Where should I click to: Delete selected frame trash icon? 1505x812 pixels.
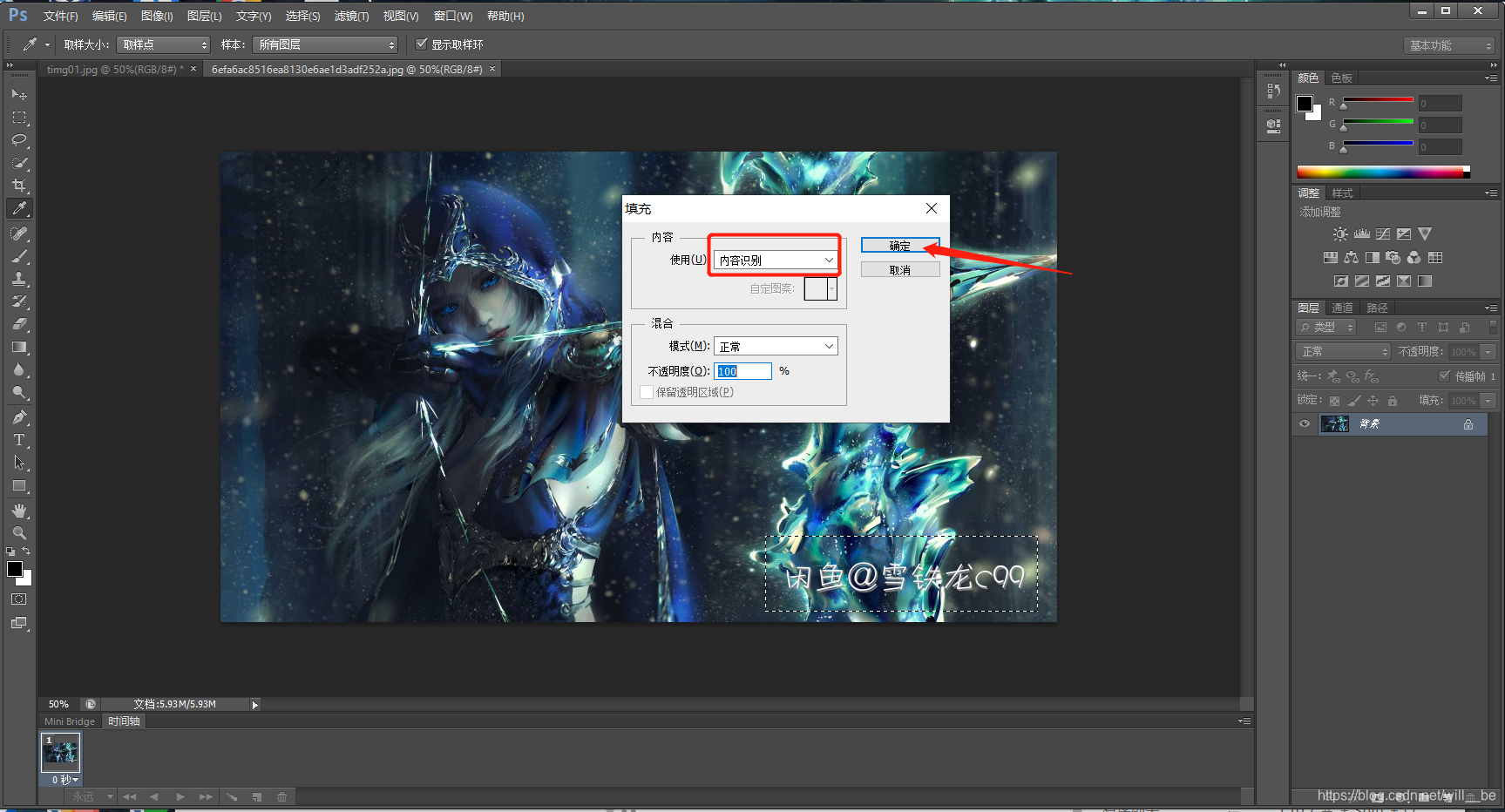click(281, 796)
